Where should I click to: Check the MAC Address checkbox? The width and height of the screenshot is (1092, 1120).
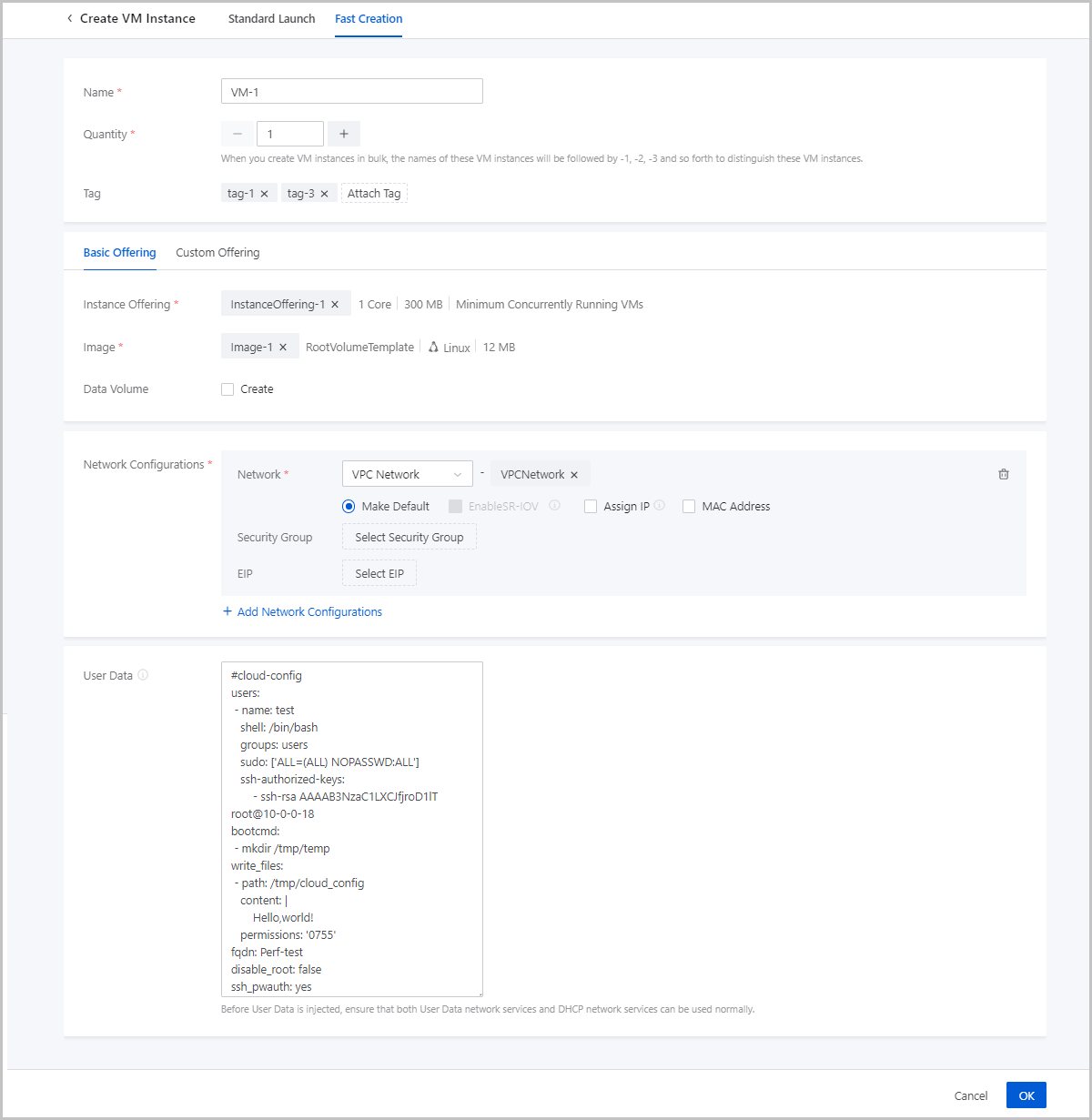(x=689, y=507)
